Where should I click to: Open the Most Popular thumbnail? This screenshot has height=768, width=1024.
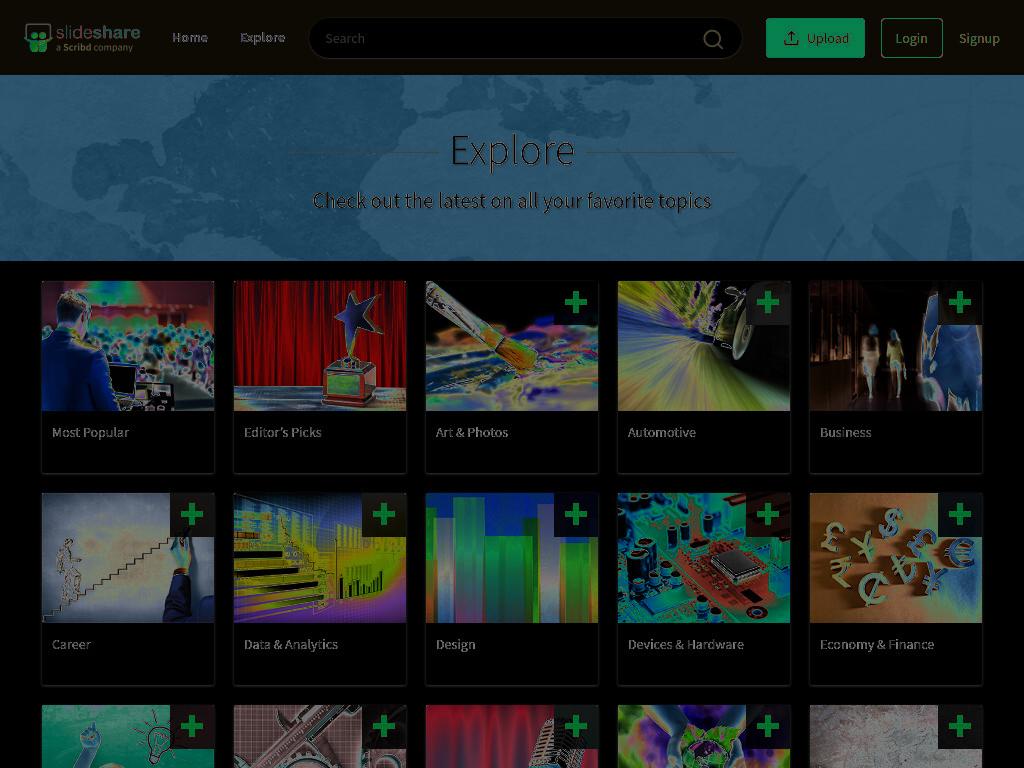coord(128,346)
